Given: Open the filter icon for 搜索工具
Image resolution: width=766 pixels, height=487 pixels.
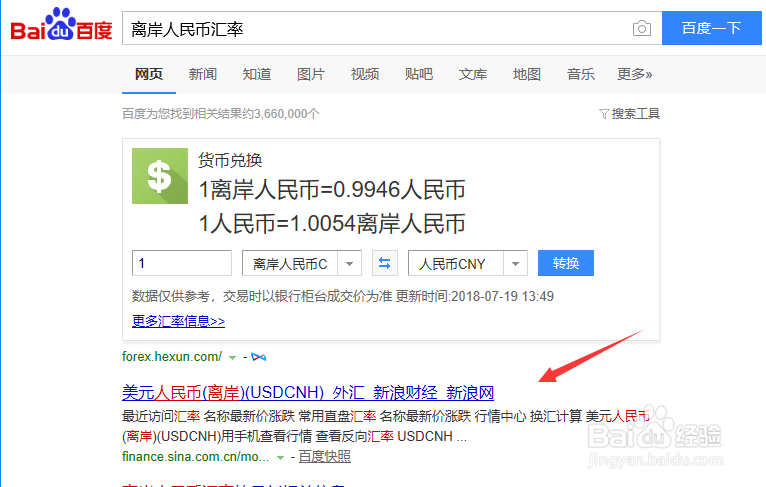Looking at the screenshot, I should 604,114.
